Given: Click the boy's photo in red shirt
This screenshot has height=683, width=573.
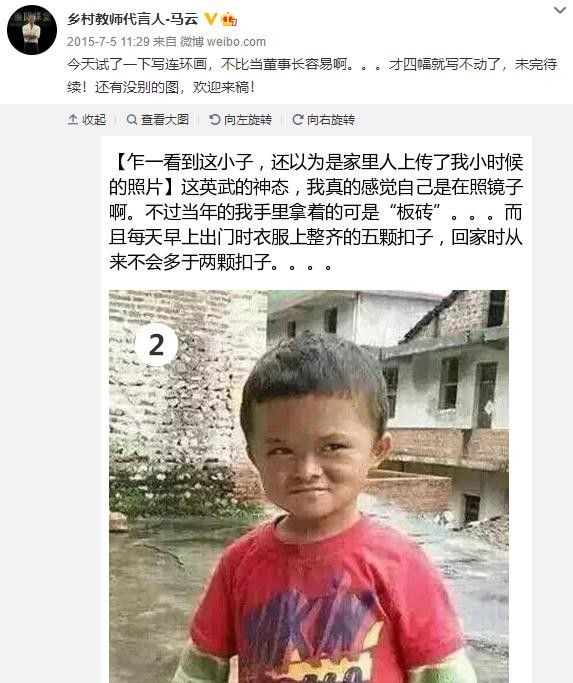Looking at the screenshot, I should (309, 486).
